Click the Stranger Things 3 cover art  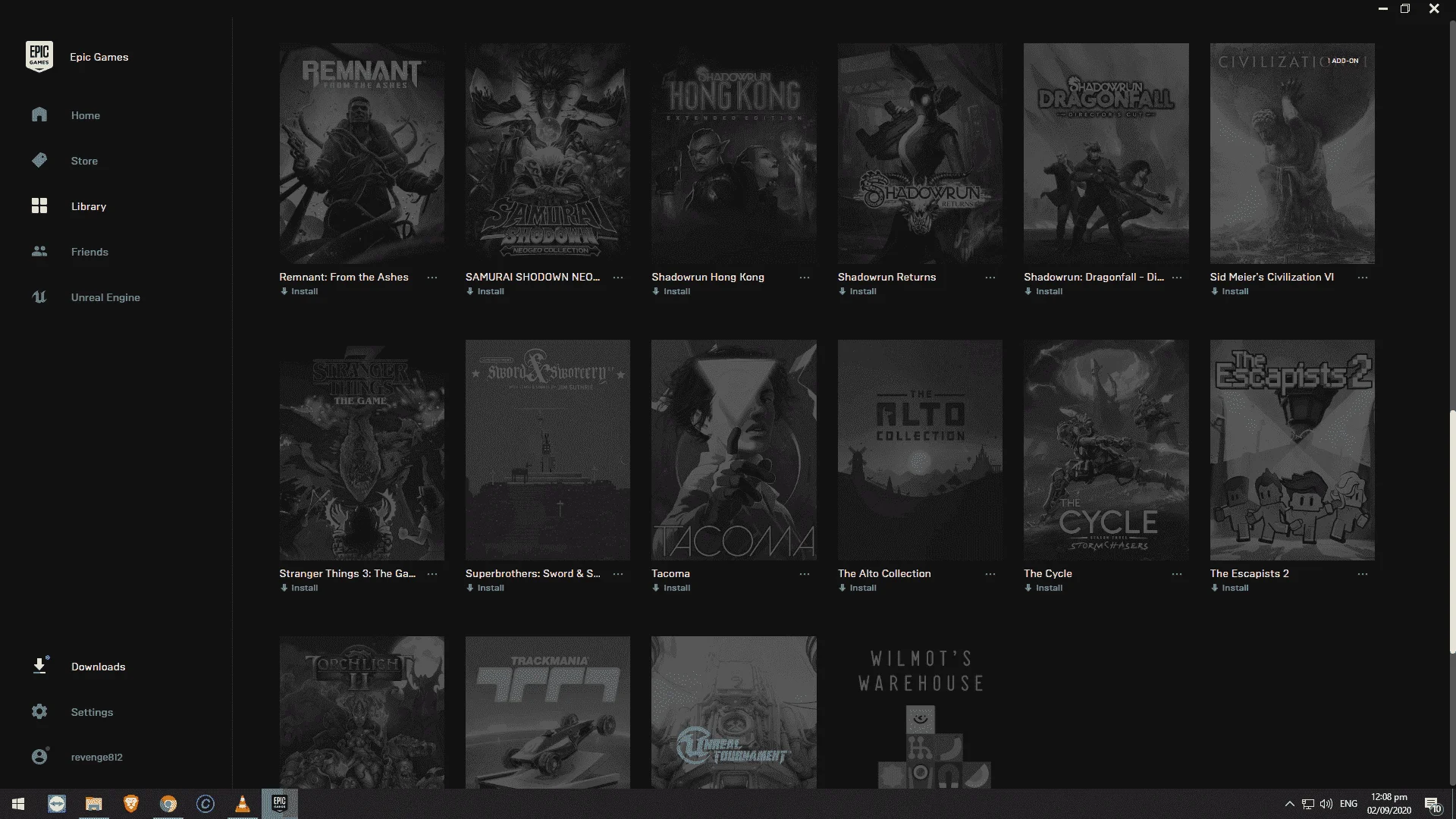click(x=362, y=450)
